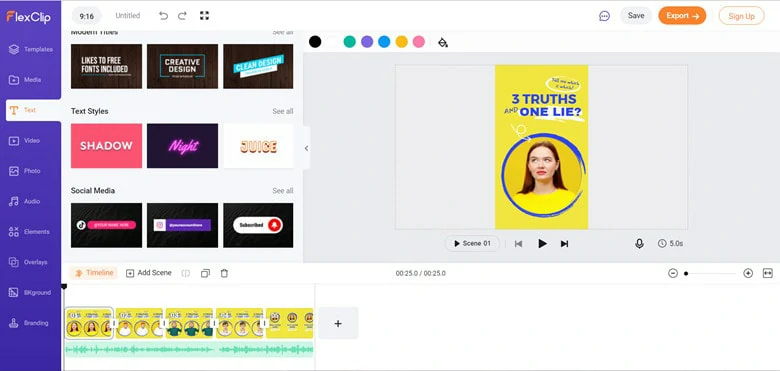Open the 9:16 aspect ratio selector
This screenshot has width=780, height=371.
tap(87, 16)
